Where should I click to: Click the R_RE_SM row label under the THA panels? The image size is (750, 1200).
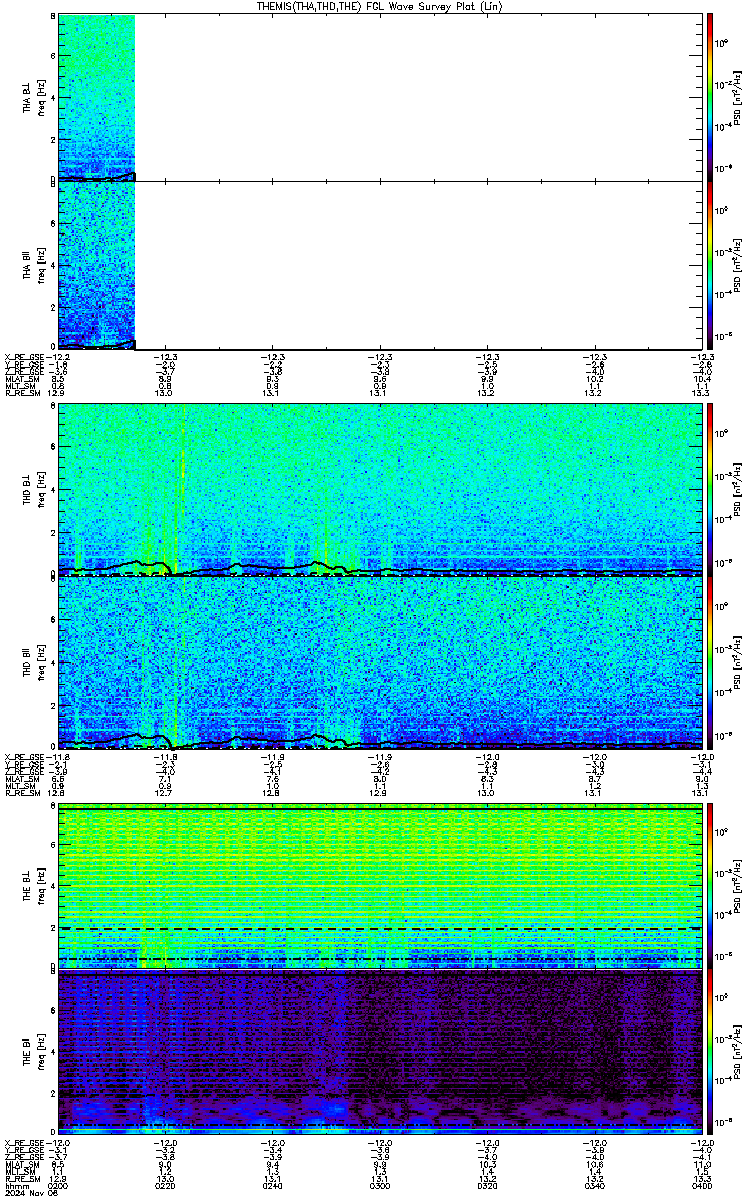pos(23,393)
